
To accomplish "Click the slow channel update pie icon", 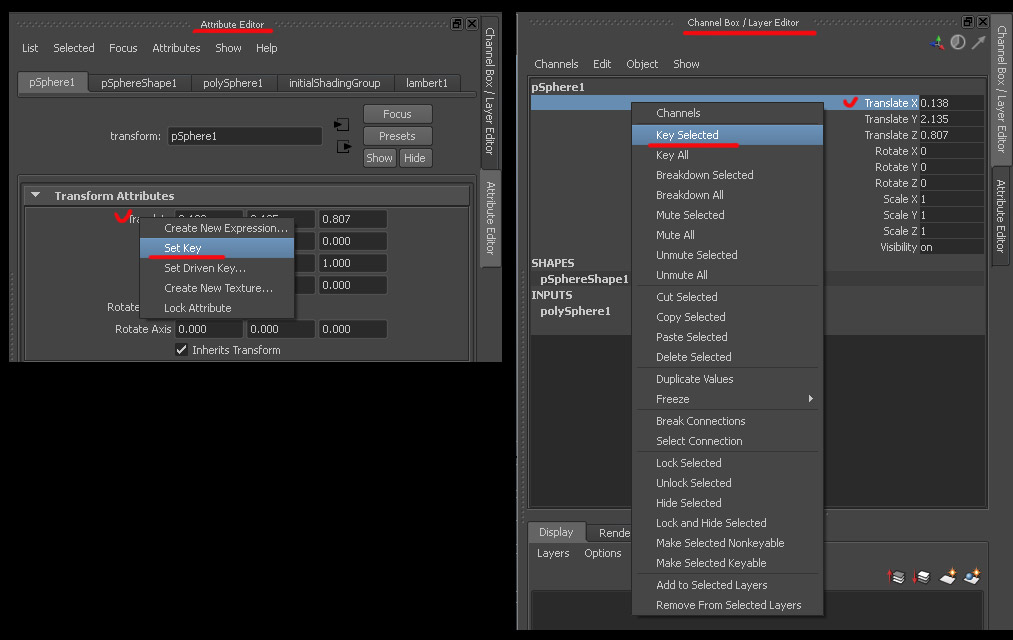I will pos(958,42).
